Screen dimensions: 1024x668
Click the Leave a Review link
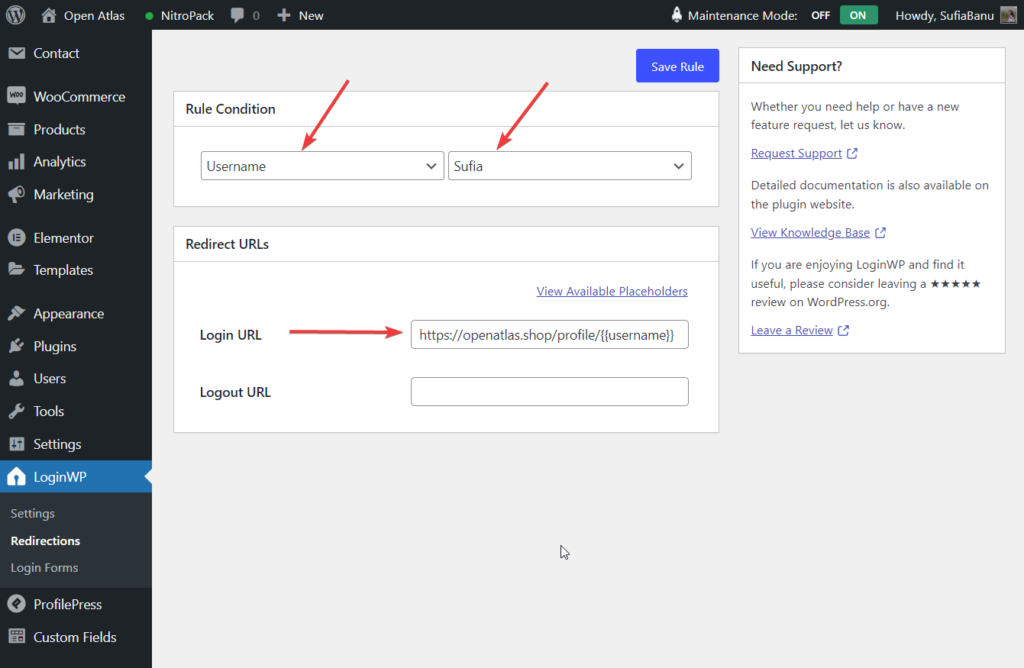click(792, 330)
